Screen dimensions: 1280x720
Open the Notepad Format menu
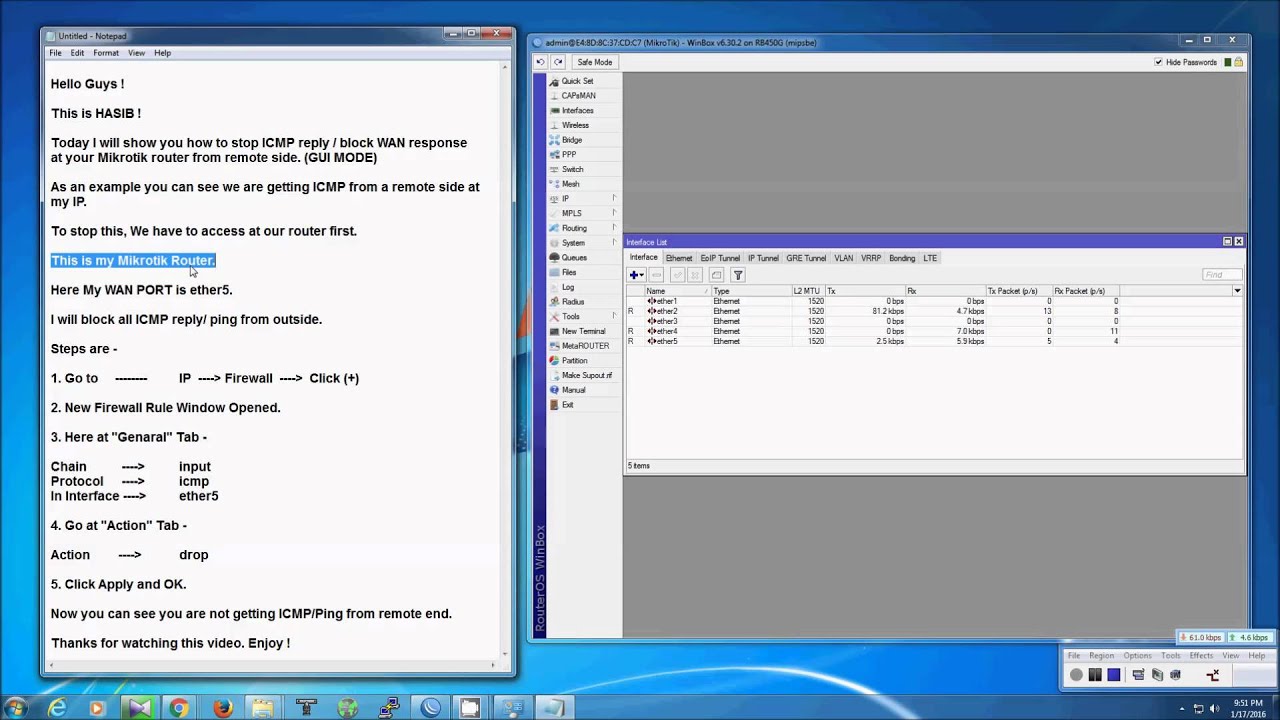pyautogui.click(x=105, y=53)
